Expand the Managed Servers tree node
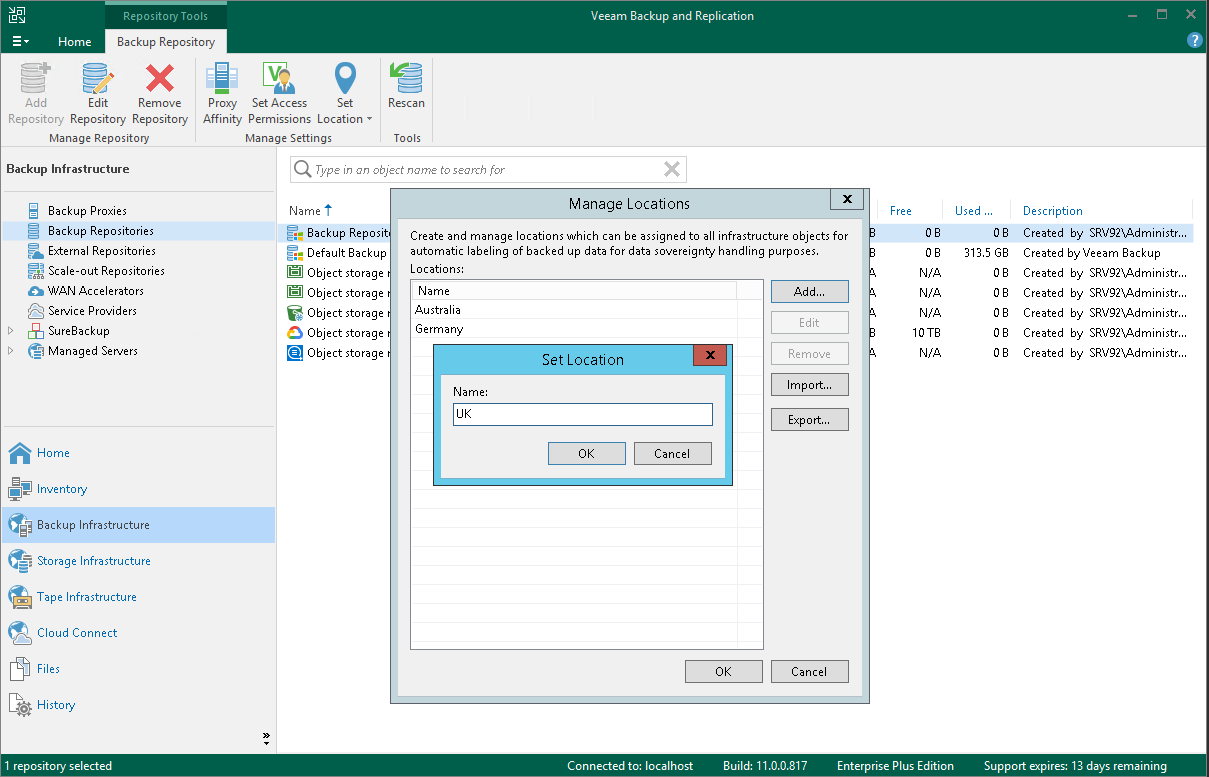 (x=11, y=351)
